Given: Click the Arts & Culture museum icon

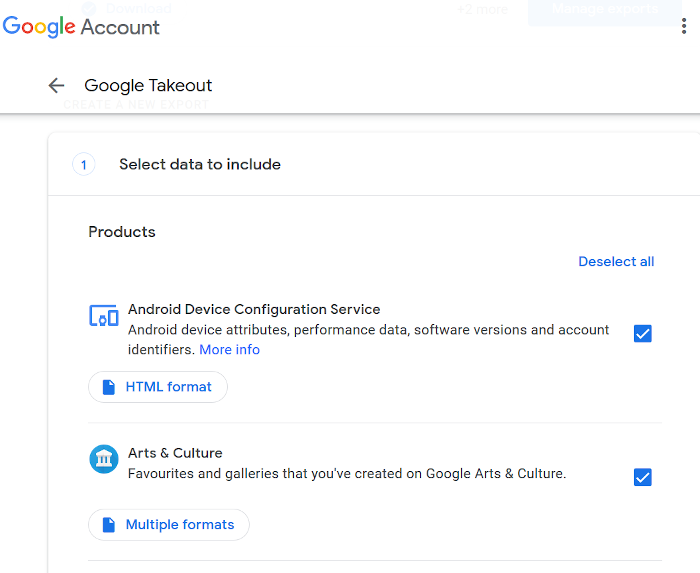Looking at the screenshot, I should (104, 460).
